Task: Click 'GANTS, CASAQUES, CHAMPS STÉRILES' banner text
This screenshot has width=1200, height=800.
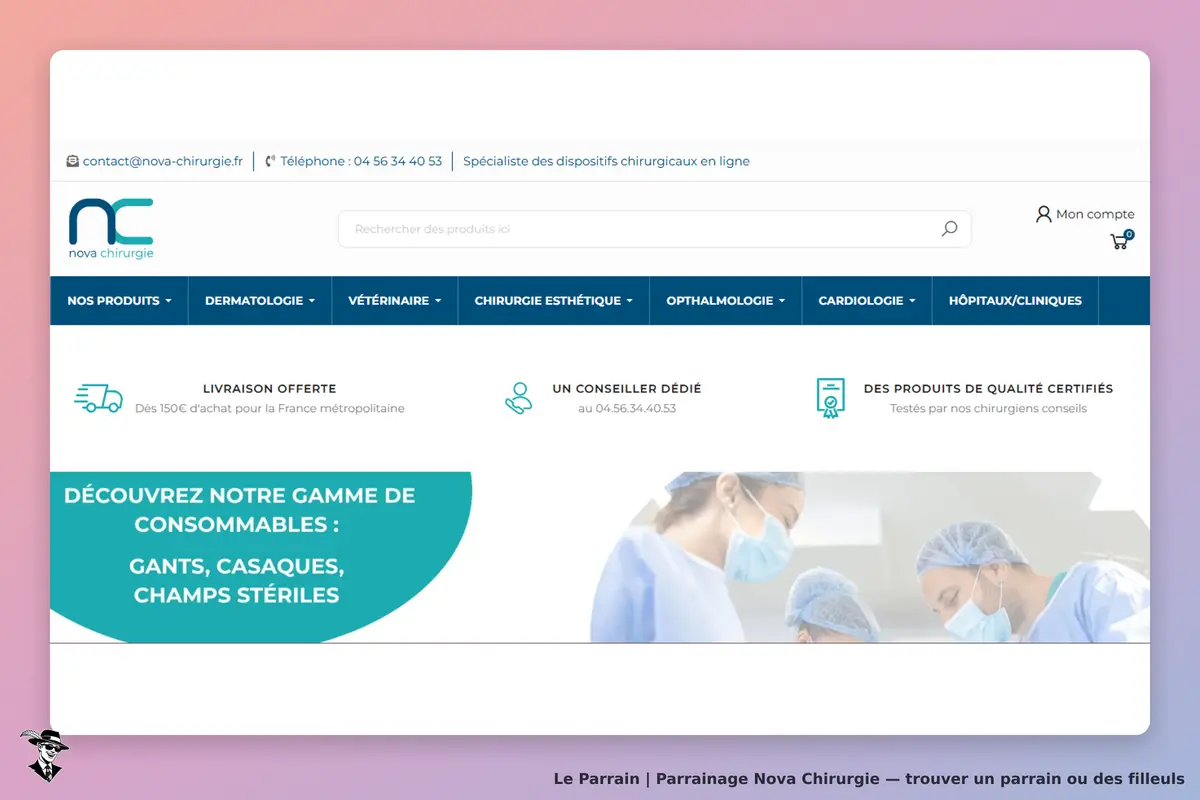Action: click(237, 580)
